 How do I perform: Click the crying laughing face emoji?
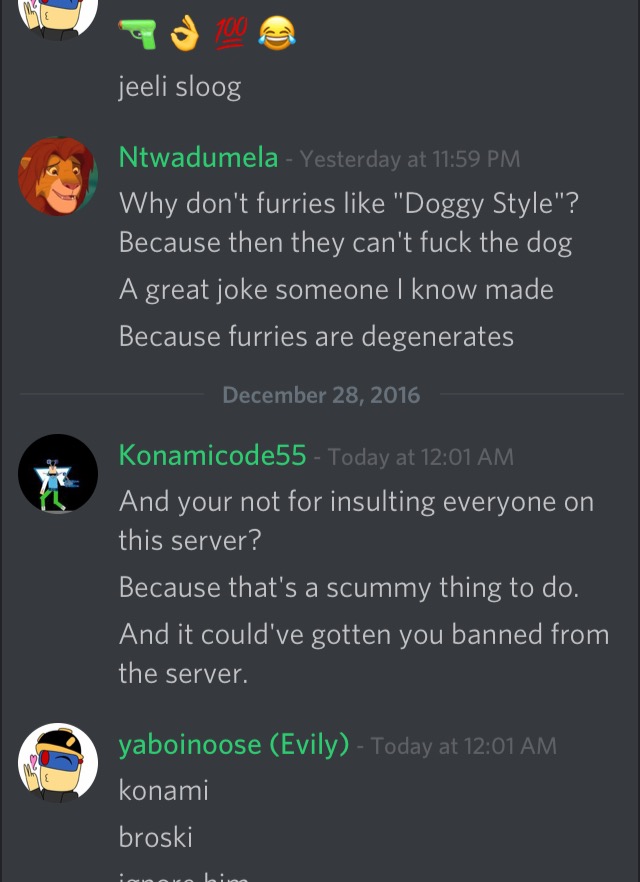(277, 34)
